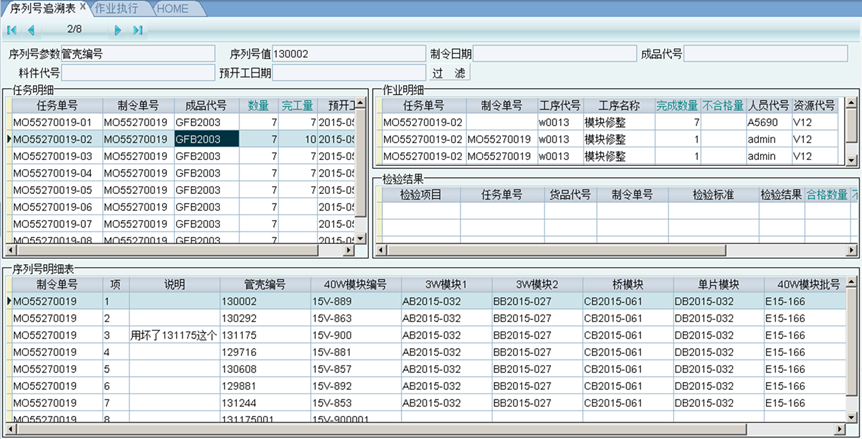Image resolution: width=862 pixels, height=439 pixels.
Task: Focus the 成品代号 input field
Action: click(x=771, y=53)
